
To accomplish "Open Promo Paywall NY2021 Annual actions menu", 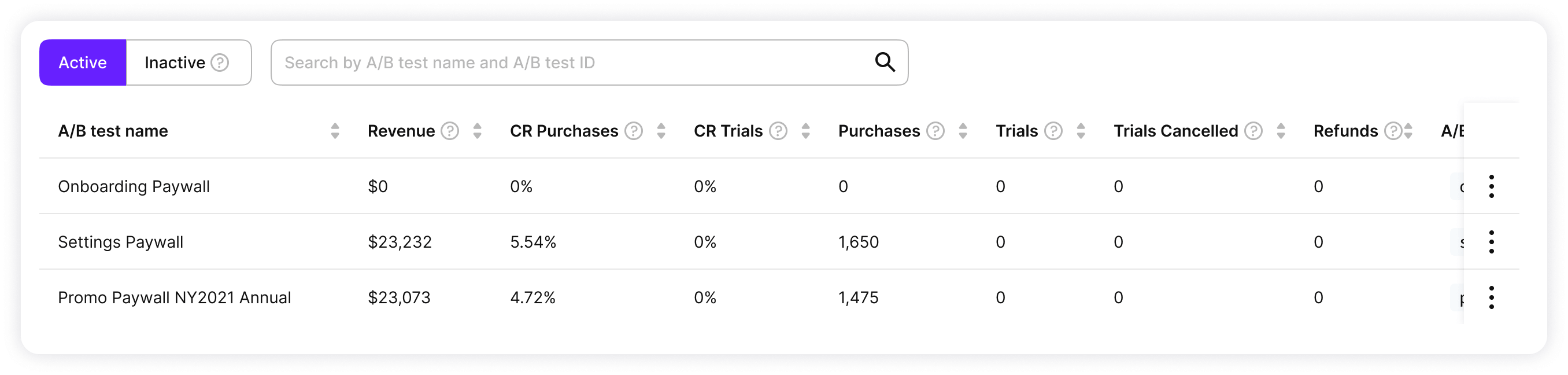I will click(1491, 297).
